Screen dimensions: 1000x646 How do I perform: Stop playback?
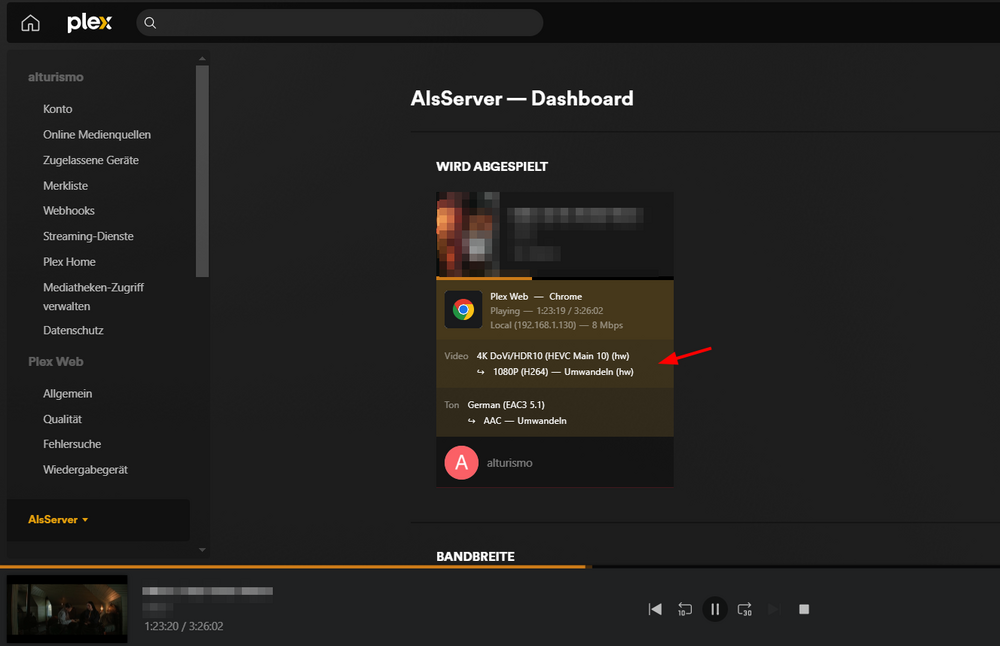(804, 609)
